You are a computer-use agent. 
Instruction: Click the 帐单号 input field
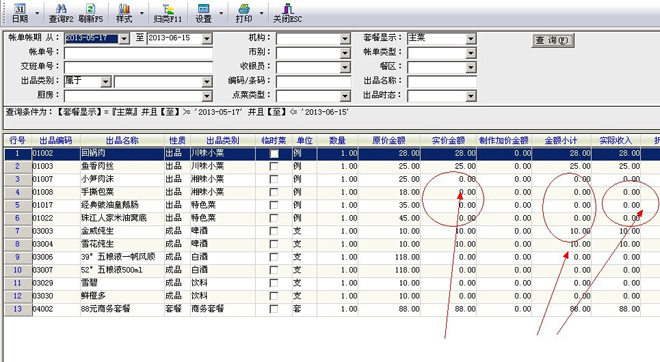(138, 53)
